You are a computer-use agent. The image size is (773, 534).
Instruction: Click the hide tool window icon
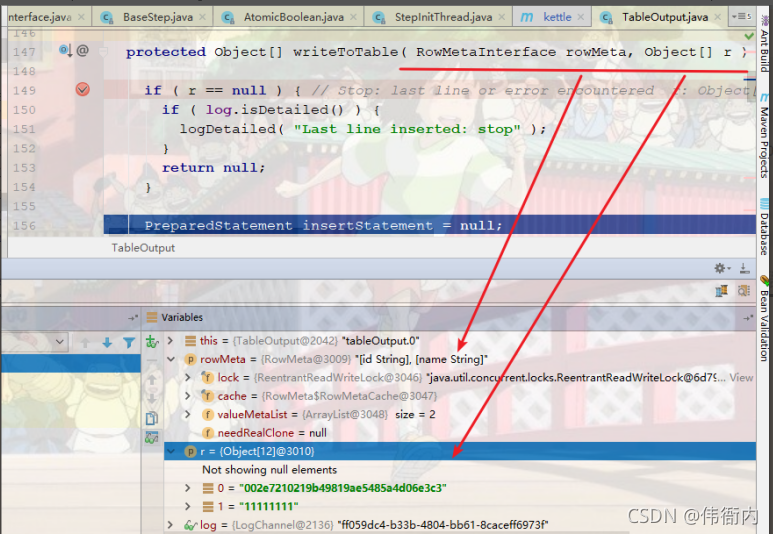click(744, 268)
